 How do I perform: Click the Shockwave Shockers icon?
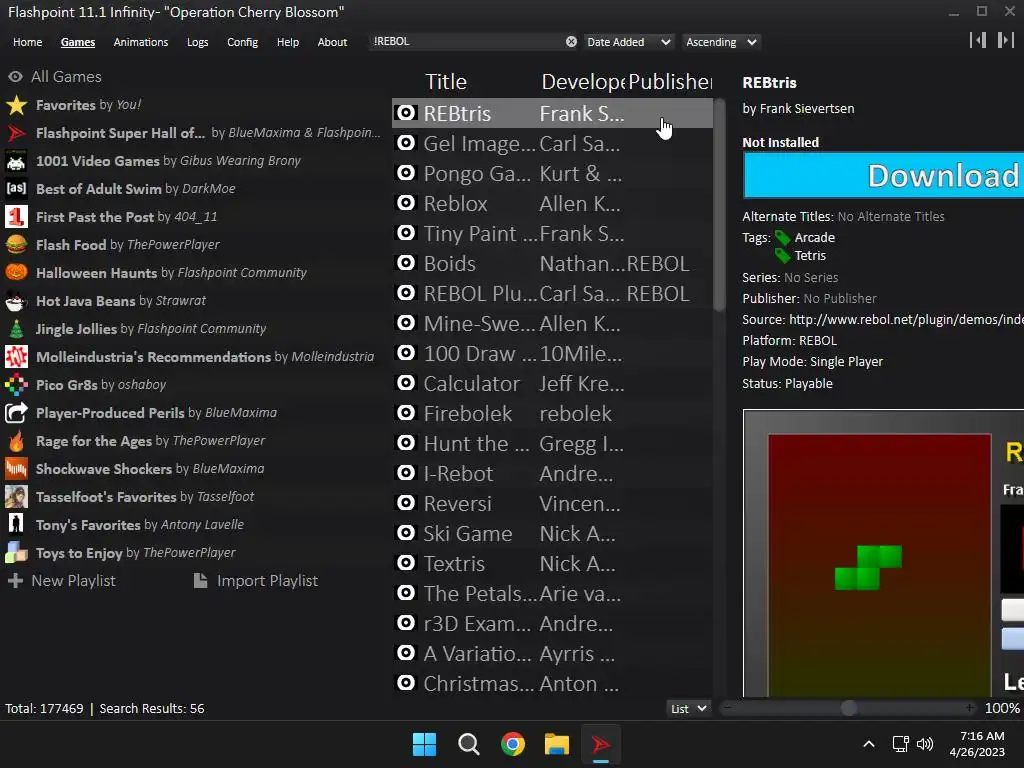16,469
